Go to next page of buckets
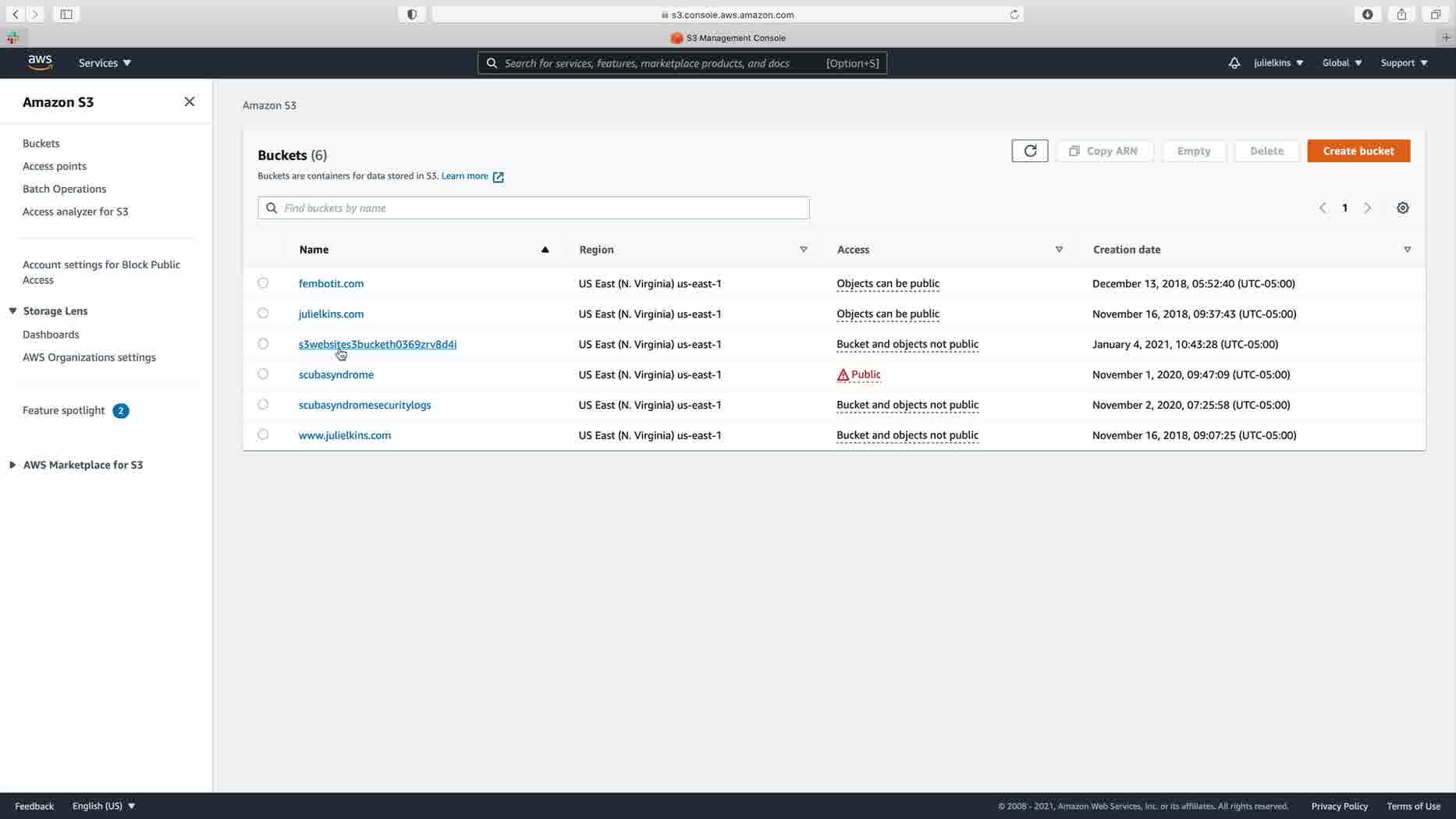The width and height of the screenshot is (1456, 819). [x=1367, y=207]
